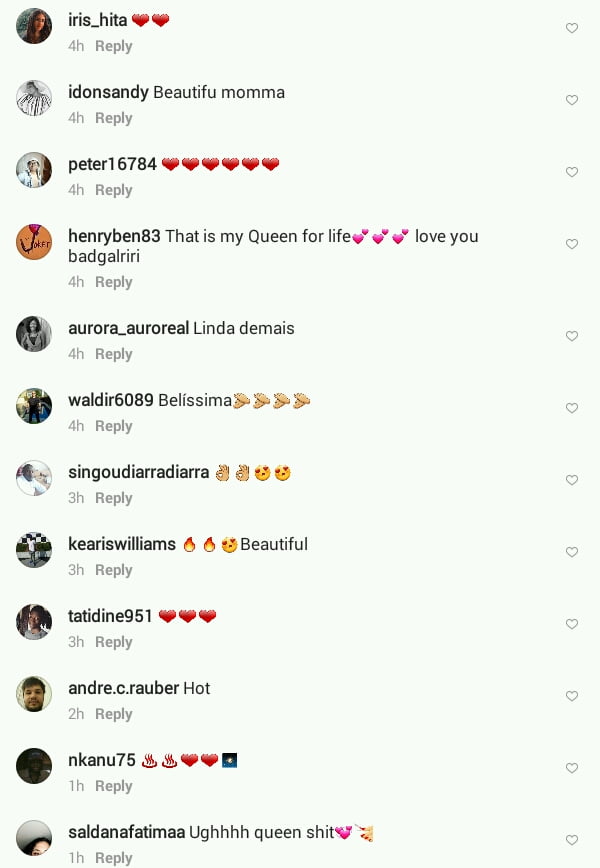Image resolution: width=600 pixels, height=868 pixels.
Task: Open the waldir6089 username link
Action: click(x=111, y=400)
